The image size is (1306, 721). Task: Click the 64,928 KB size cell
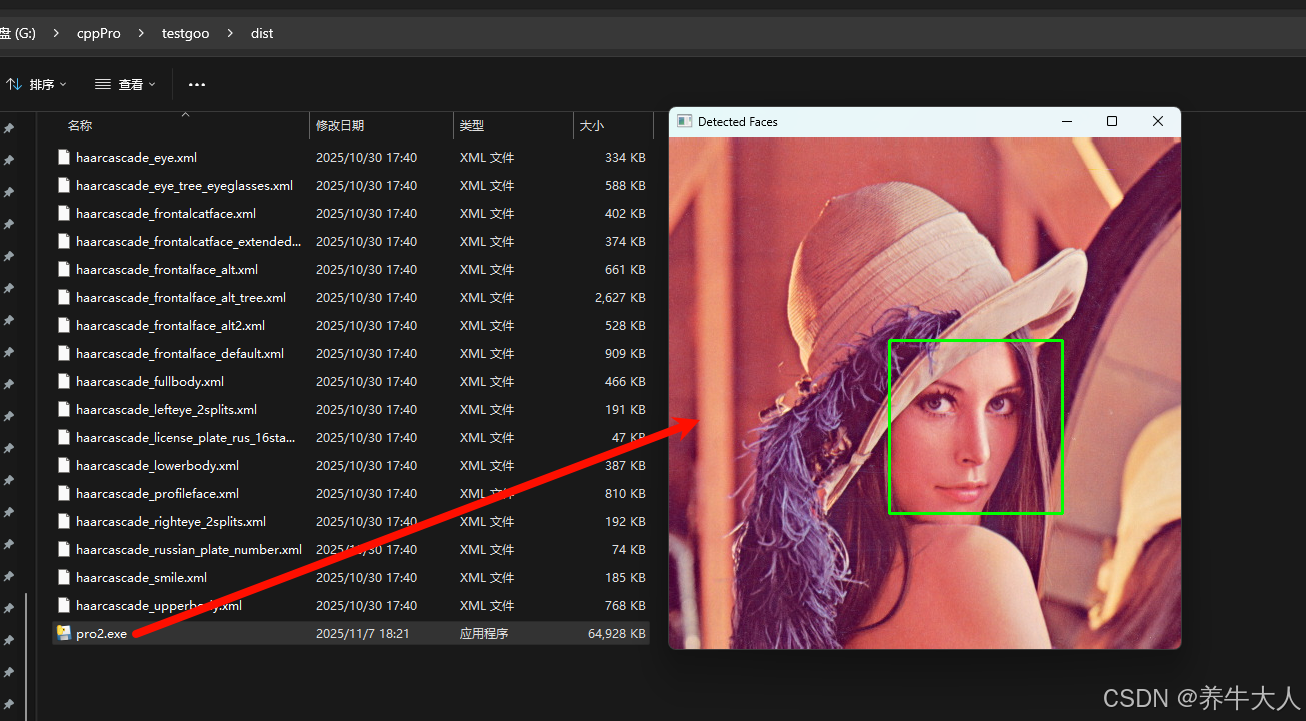617,634
